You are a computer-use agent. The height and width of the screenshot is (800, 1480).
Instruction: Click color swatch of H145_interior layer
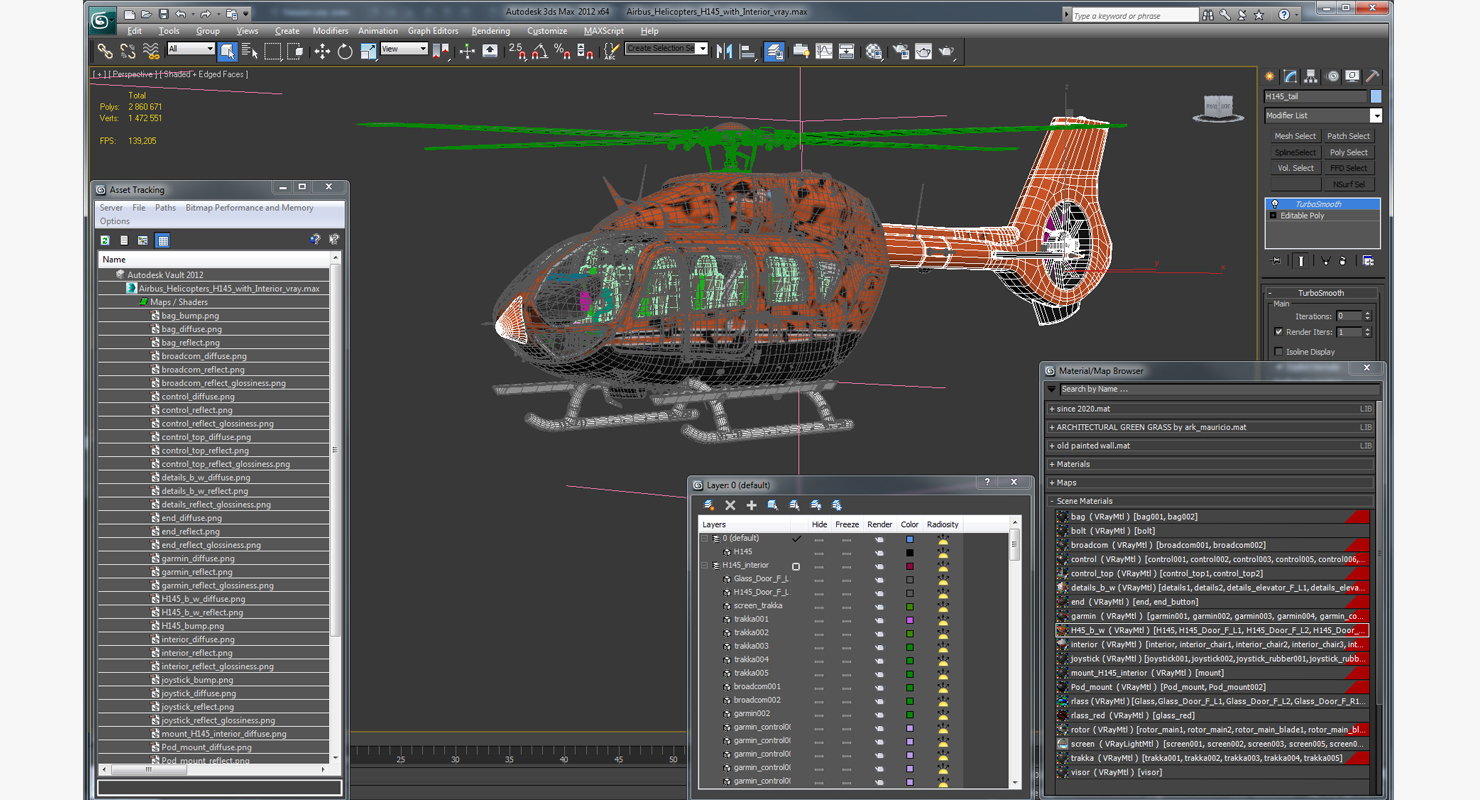point(910,566)
